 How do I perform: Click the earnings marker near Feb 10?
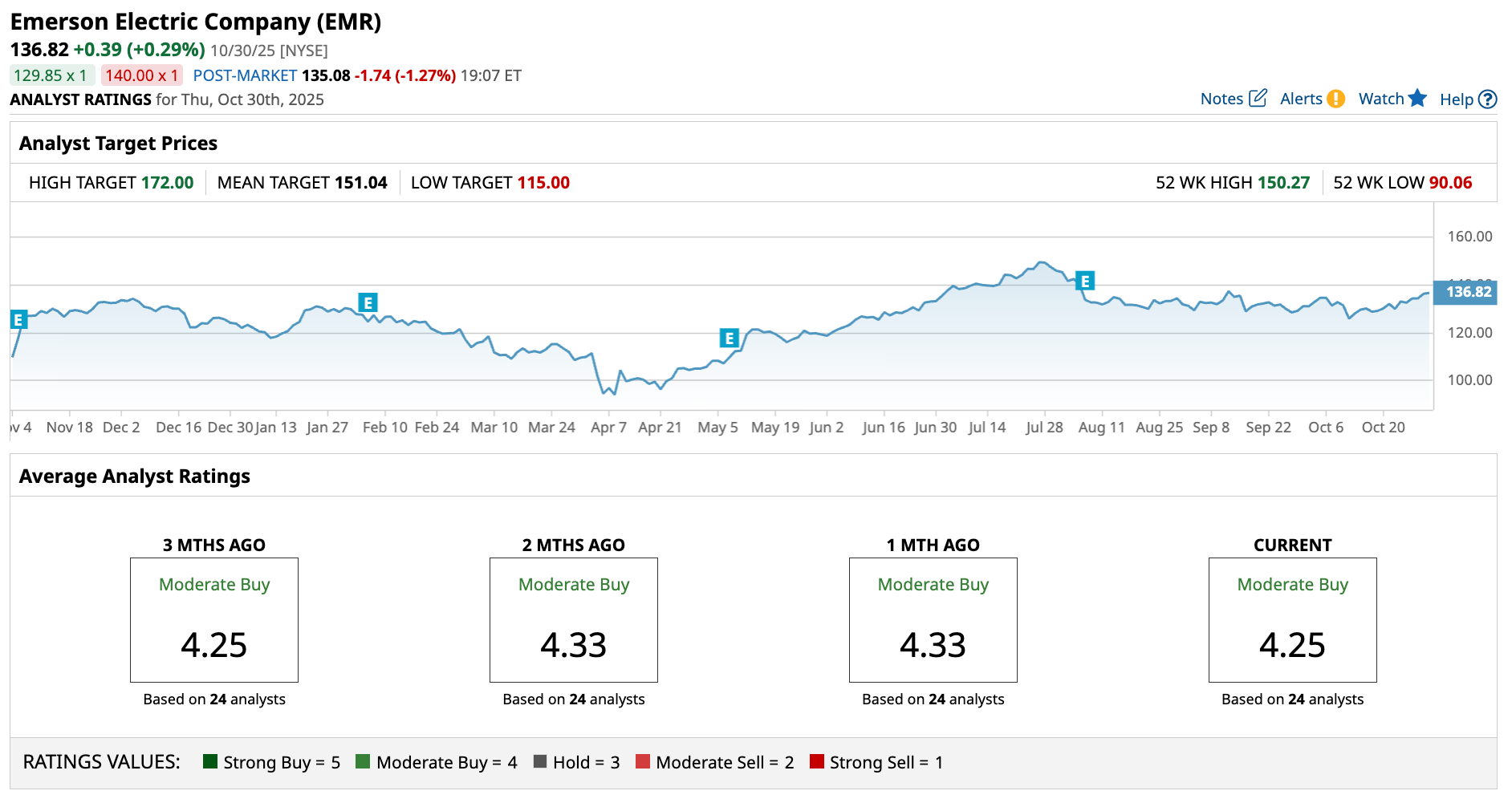coord(368,302)
